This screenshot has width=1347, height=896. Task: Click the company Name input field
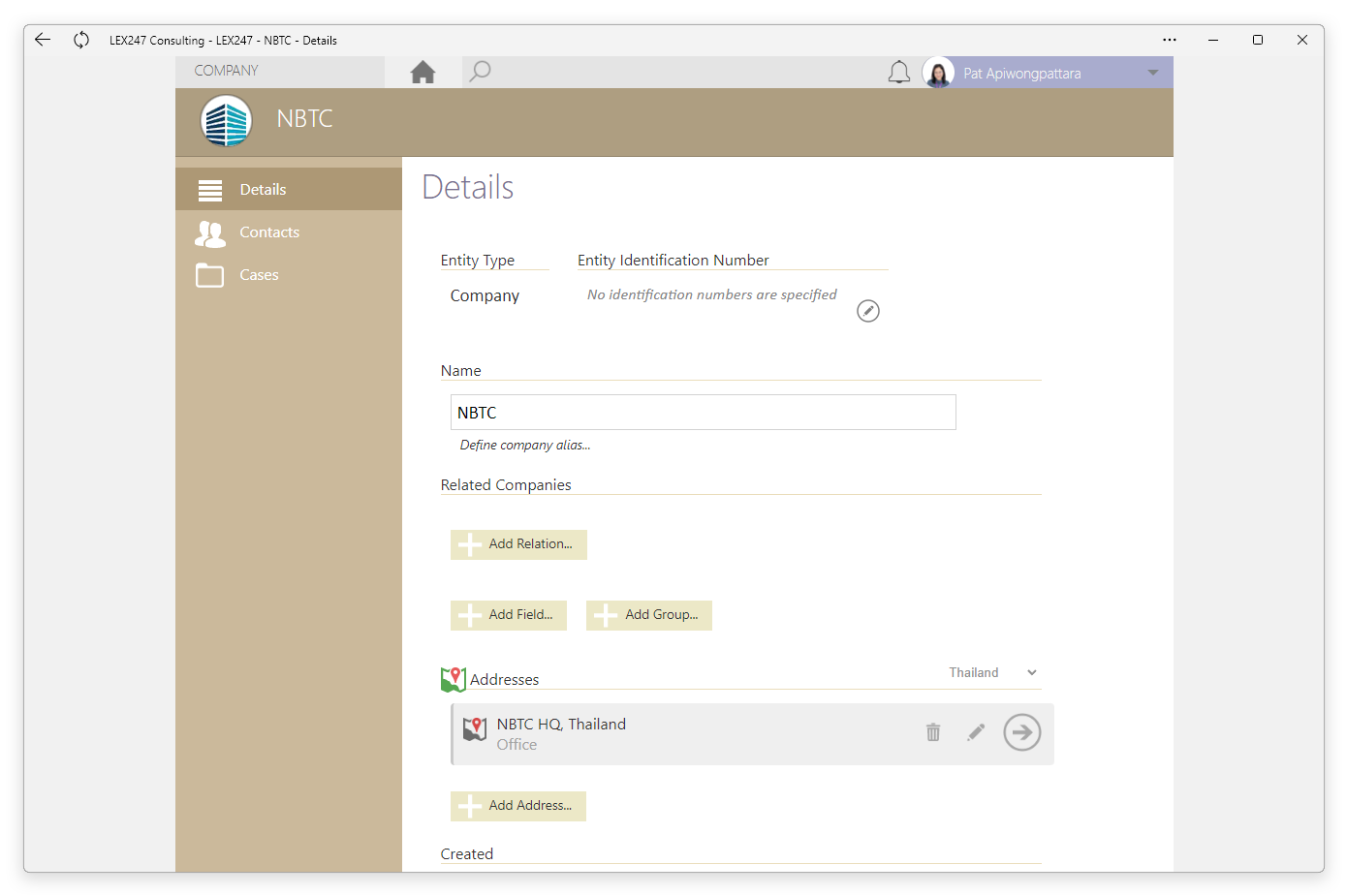[x=704, y=412]
